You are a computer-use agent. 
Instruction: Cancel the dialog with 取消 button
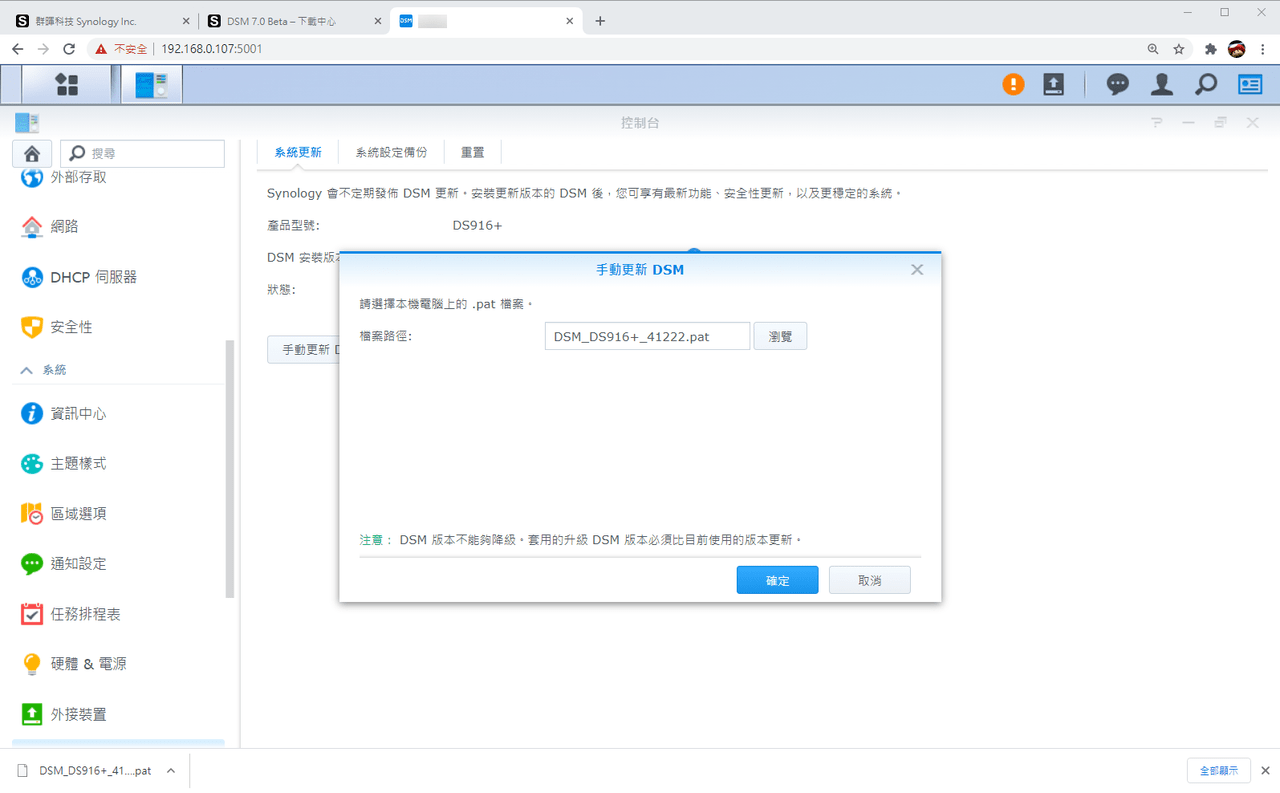[870, 580]
